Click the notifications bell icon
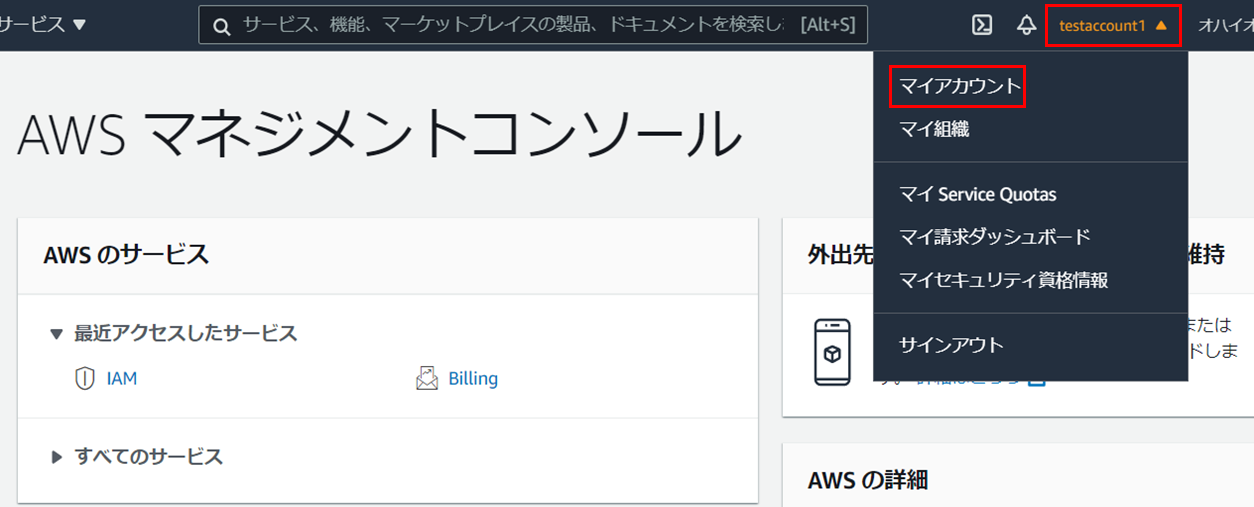This screenshot has width=1254, height=507. (x=1026, y=25)
